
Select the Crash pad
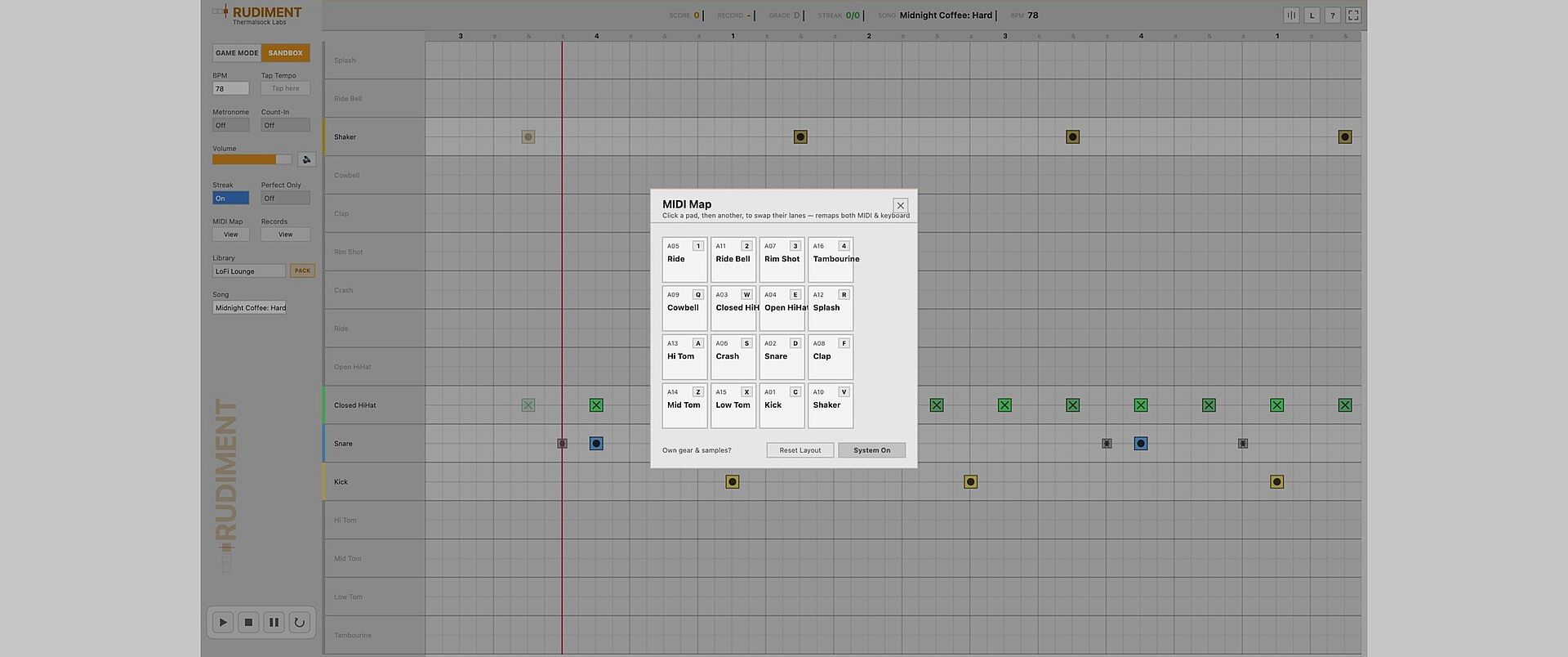(x=733, y=357)
